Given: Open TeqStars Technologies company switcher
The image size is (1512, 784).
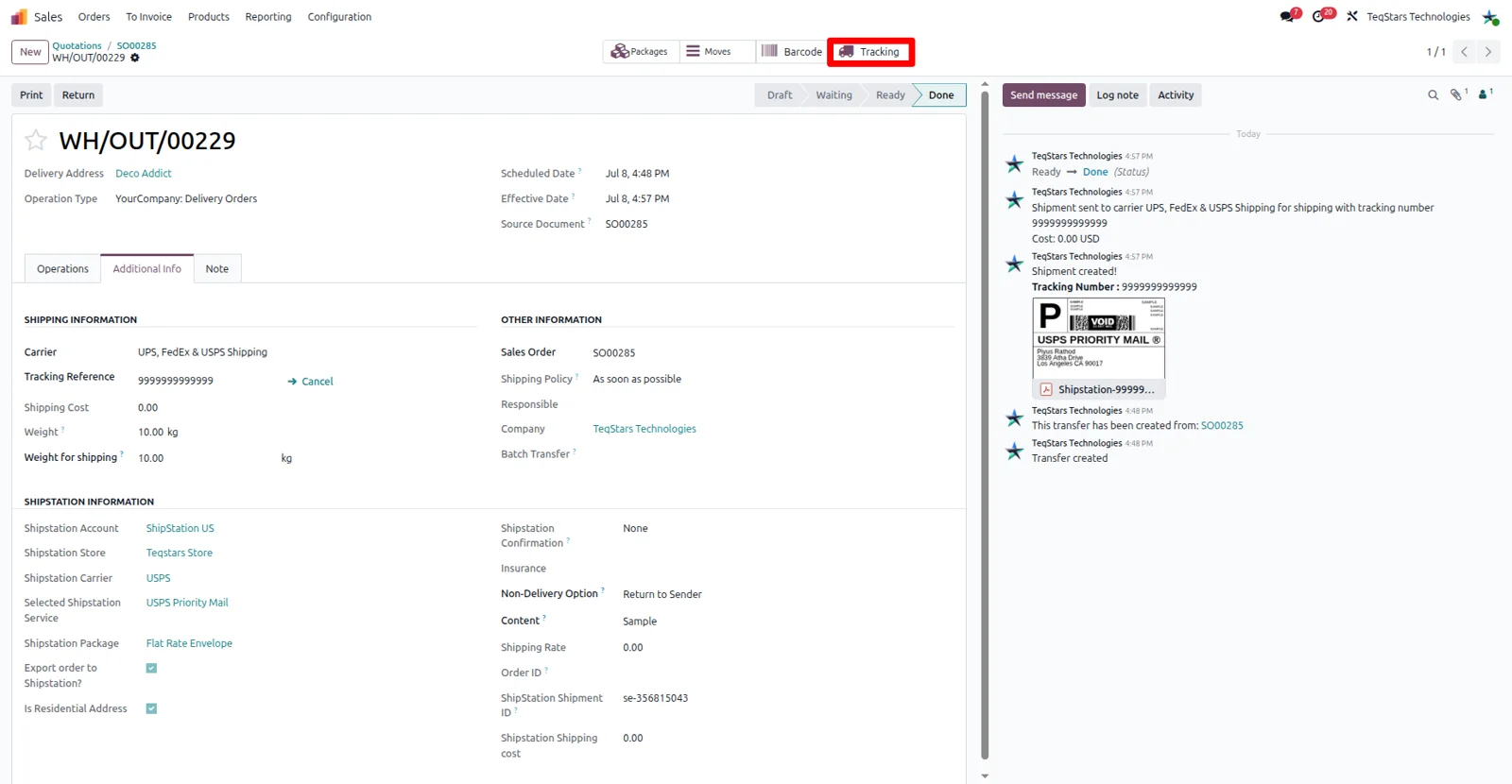Looking at the screenshot, I should [x=1417, y=17].
